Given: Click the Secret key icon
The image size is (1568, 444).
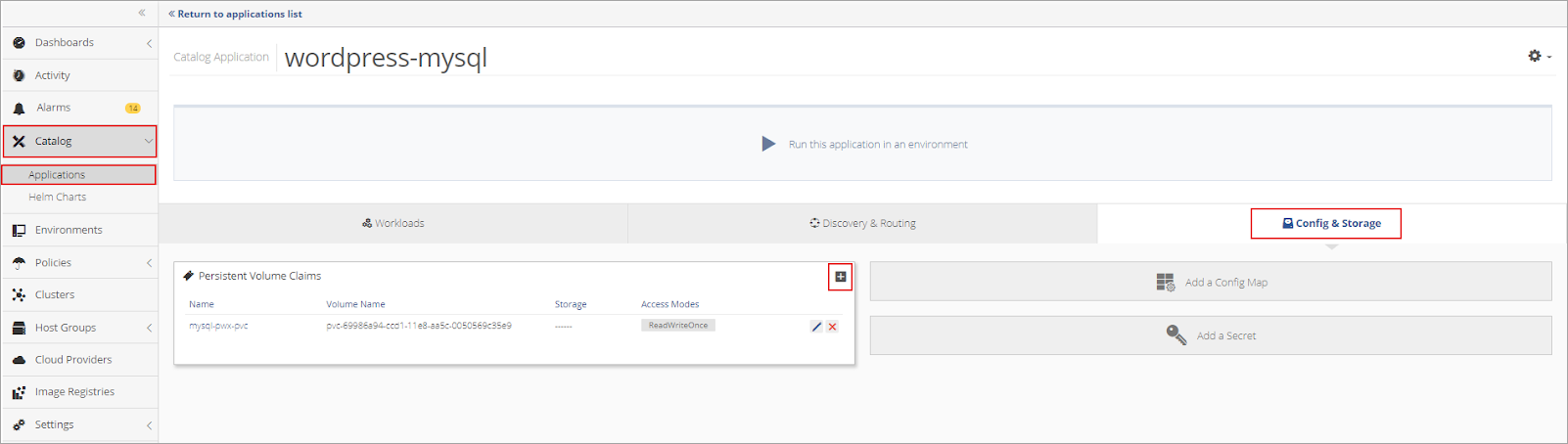Looking at the screenshot, I should coord(1176,335).
